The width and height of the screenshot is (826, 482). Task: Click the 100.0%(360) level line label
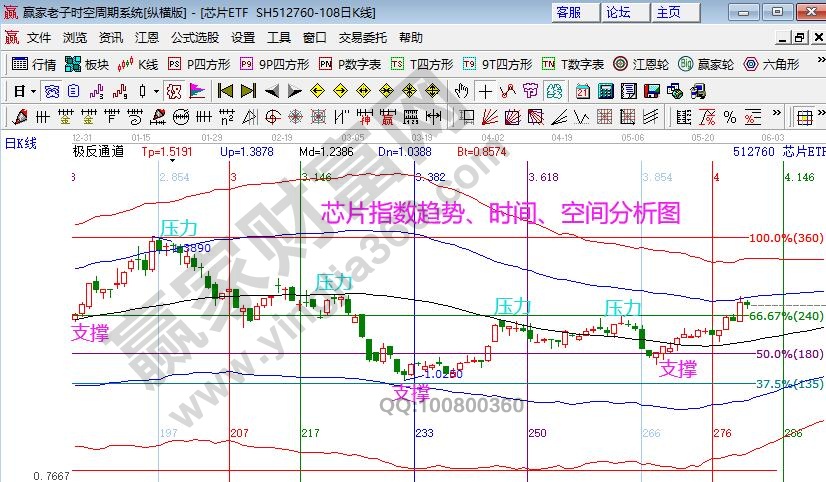click(785, 239)
